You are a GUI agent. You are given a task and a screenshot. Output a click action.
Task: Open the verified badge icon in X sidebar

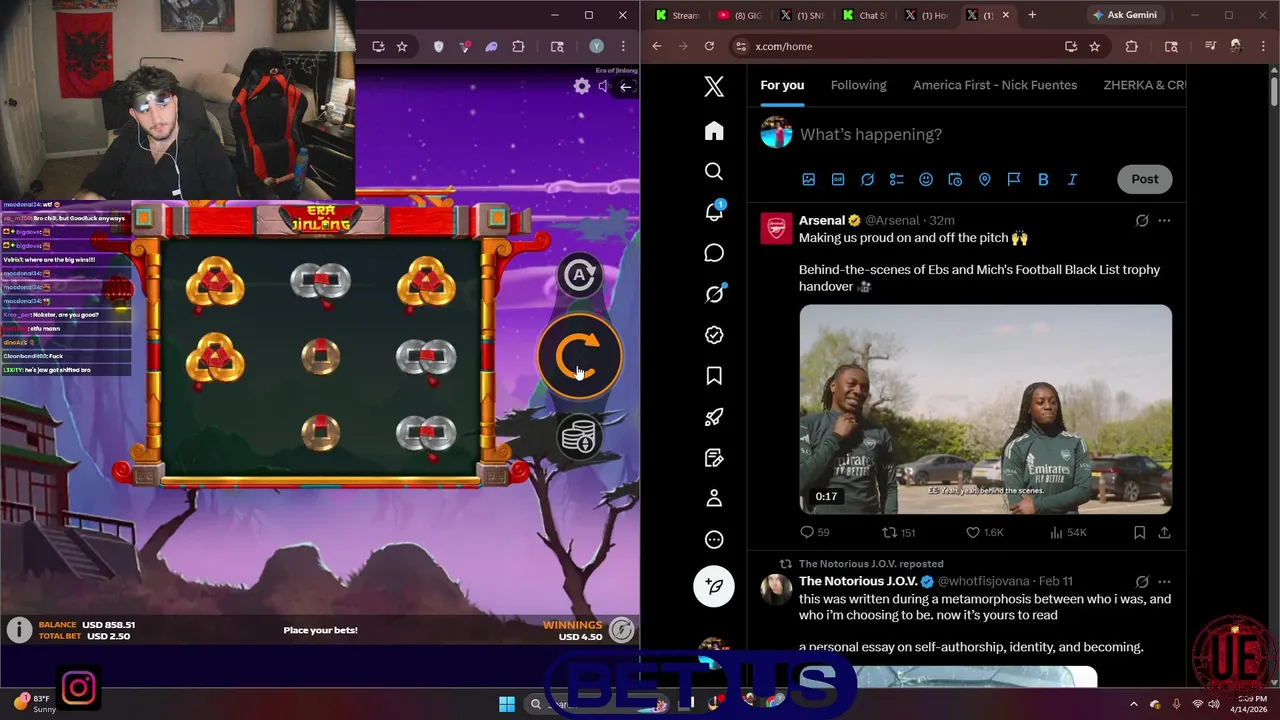click(x=714, y=335)
